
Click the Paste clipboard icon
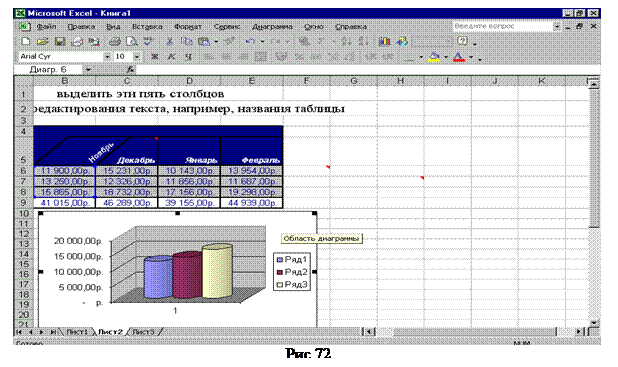[x=204, y=41]
